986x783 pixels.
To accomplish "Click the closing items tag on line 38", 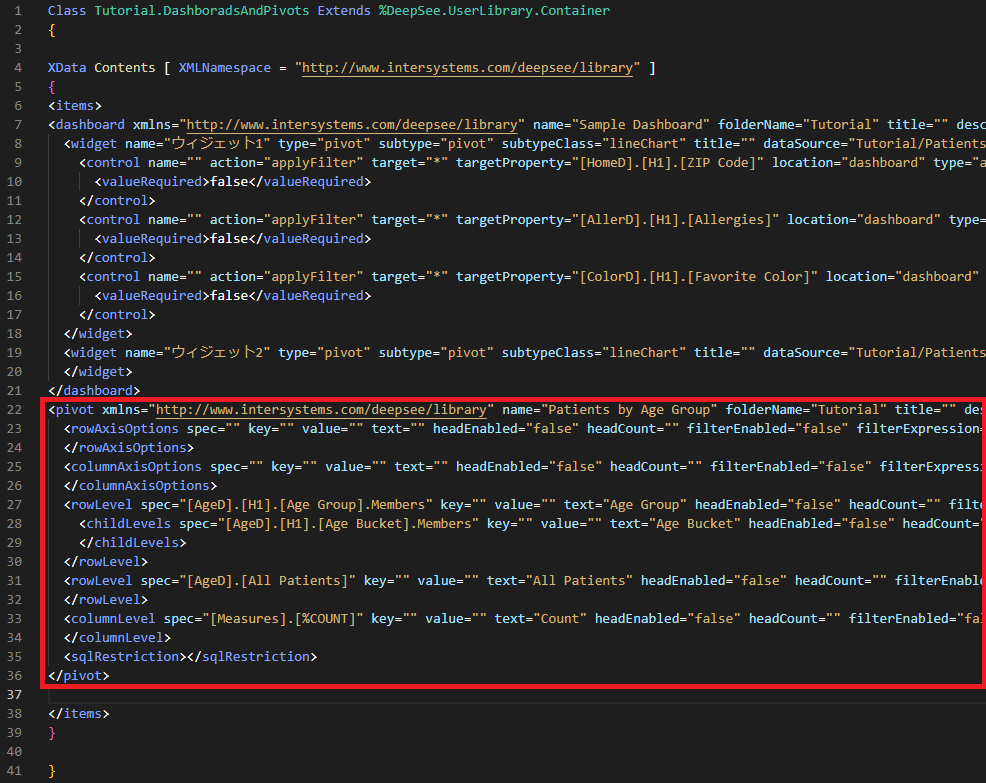I will point(78,714).
